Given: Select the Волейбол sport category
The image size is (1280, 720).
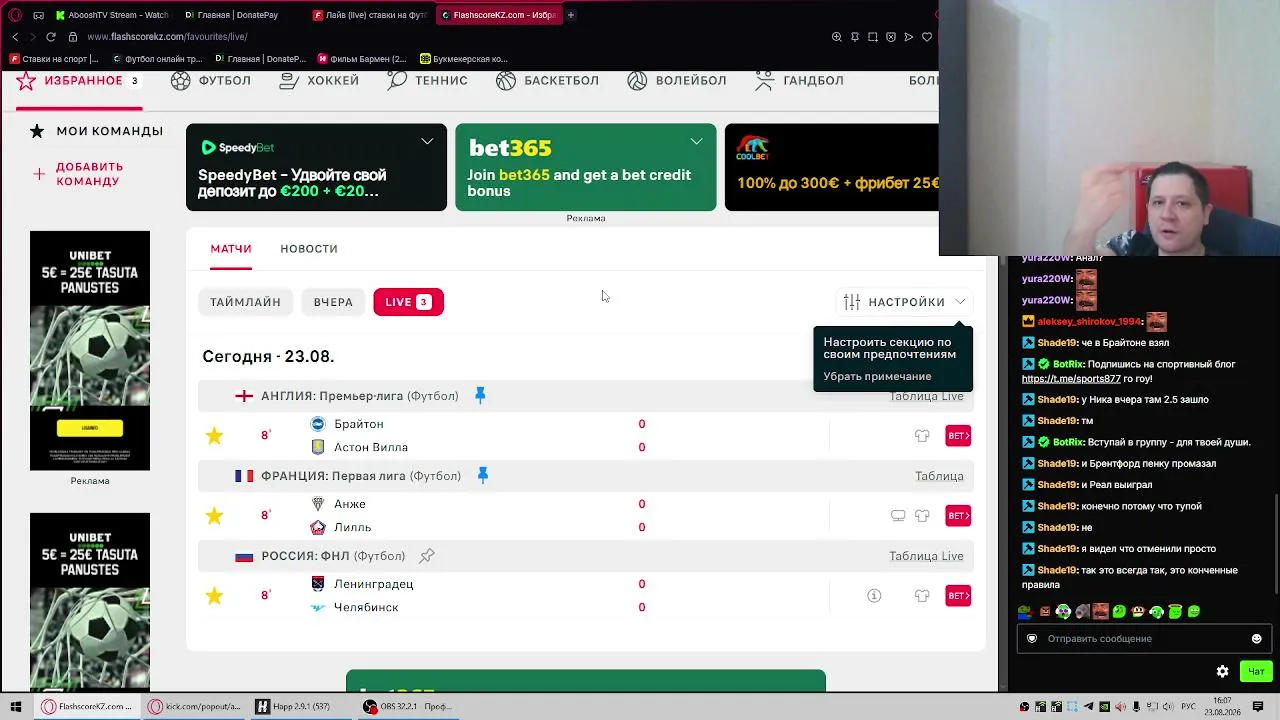Looking at the screenshot, I should point(677,81).
